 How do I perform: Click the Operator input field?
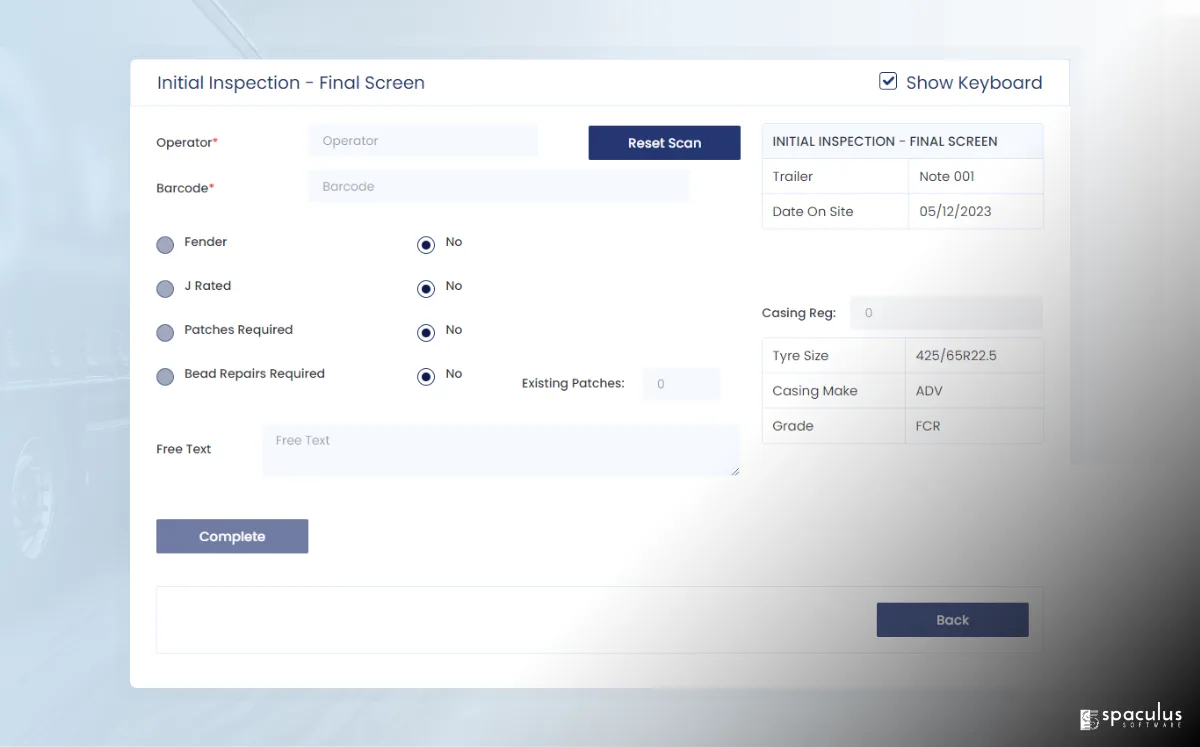422,141
